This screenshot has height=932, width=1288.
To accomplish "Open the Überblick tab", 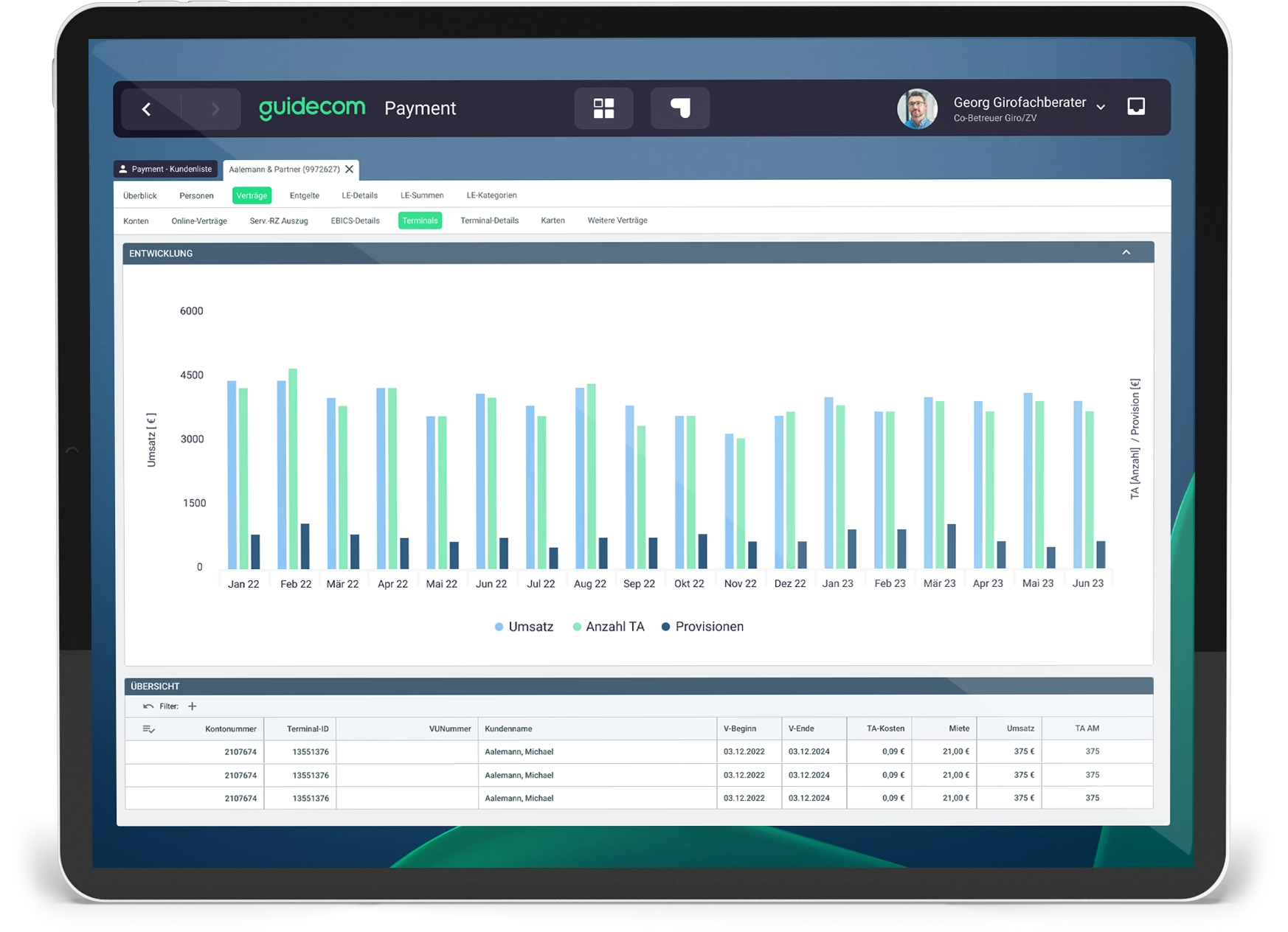I will tap(140, 196).
